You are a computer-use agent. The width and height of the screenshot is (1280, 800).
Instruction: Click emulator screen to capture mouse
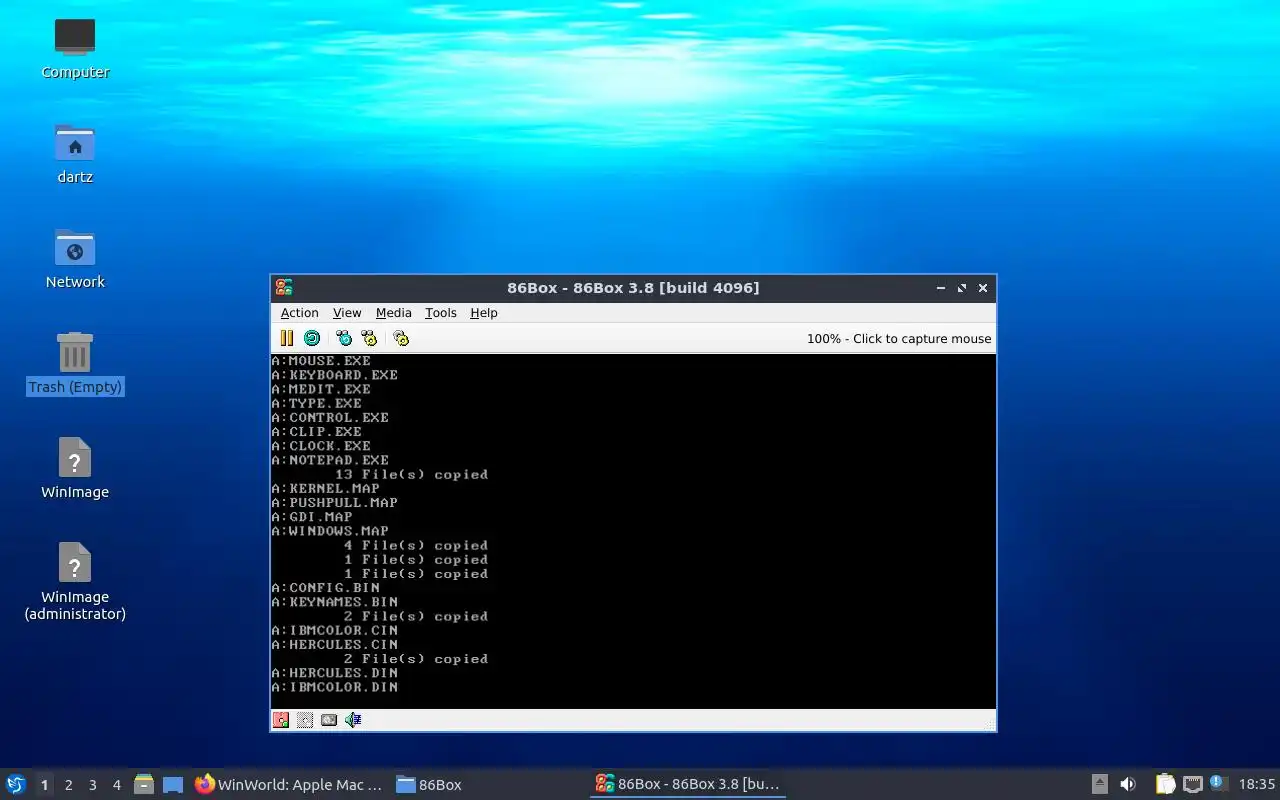(633, 531)
